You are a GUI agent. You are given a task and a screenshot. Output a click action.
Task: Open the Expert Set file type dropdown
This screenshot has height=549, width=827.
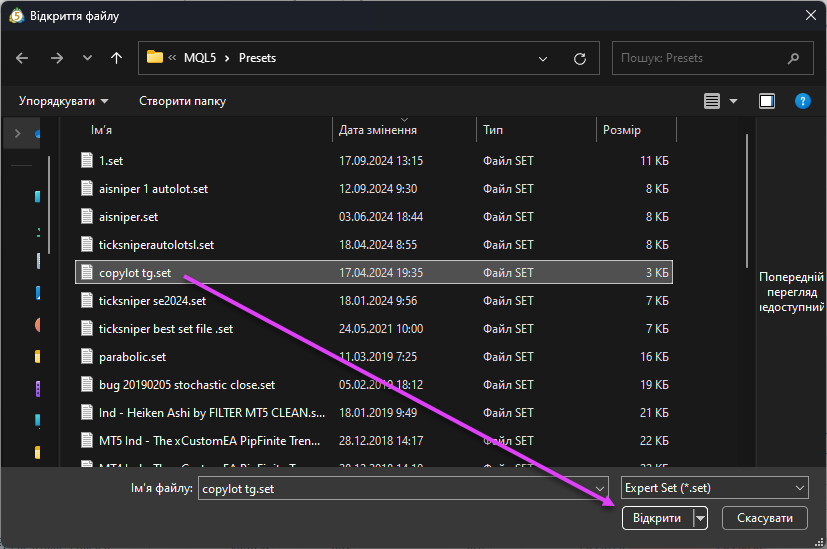tap(714, 487)
